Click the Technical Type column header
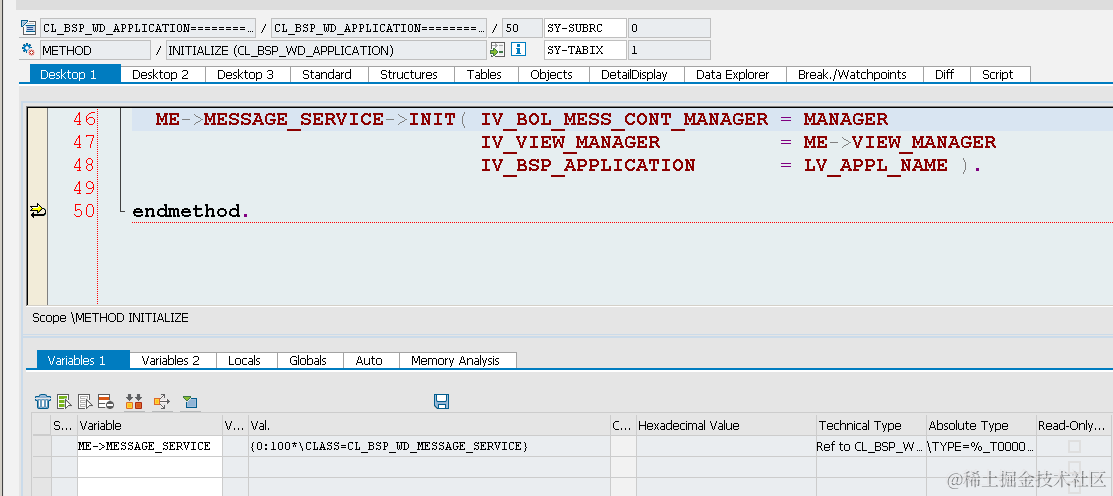 pyautogui.click(x=871, y=426)
